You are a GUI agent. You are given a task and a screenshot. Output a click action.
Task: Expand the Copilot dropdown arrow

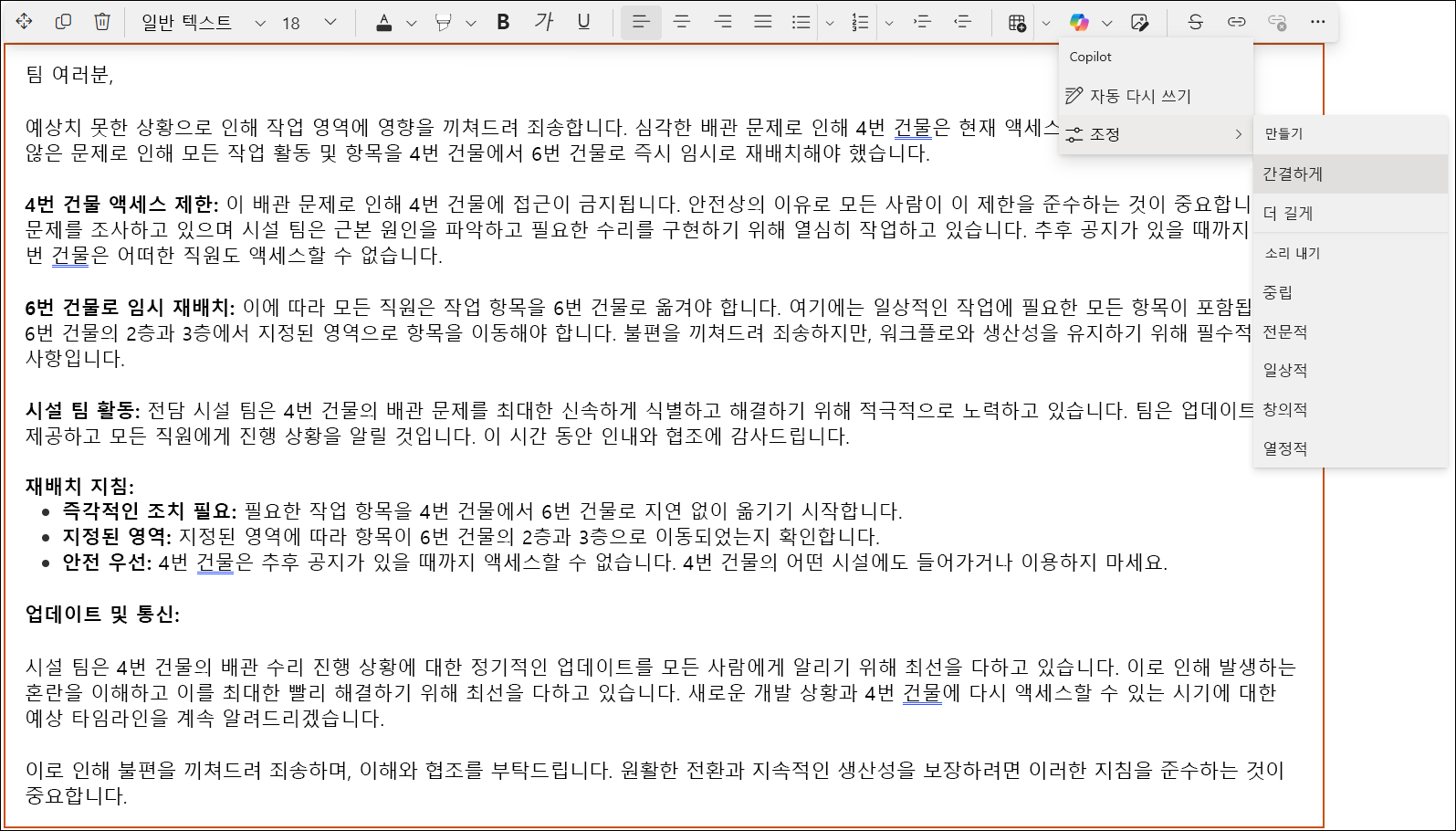click(1107, 23)
